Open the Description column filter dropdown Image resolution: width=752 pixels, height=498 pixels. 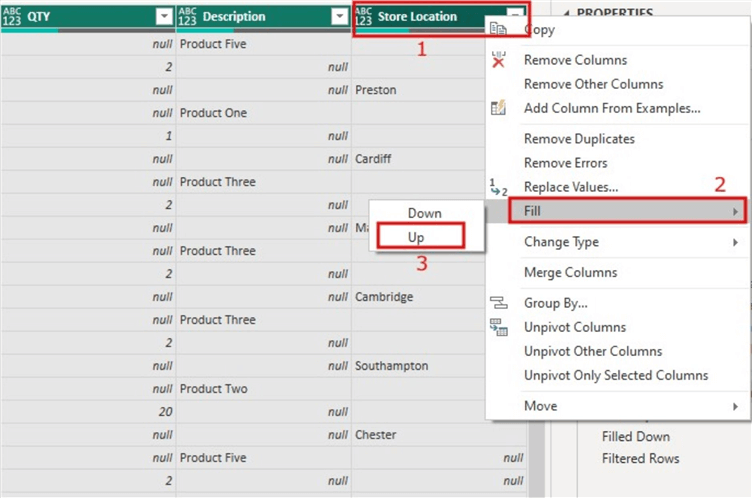pyautogui.click(x=340, y=16)
